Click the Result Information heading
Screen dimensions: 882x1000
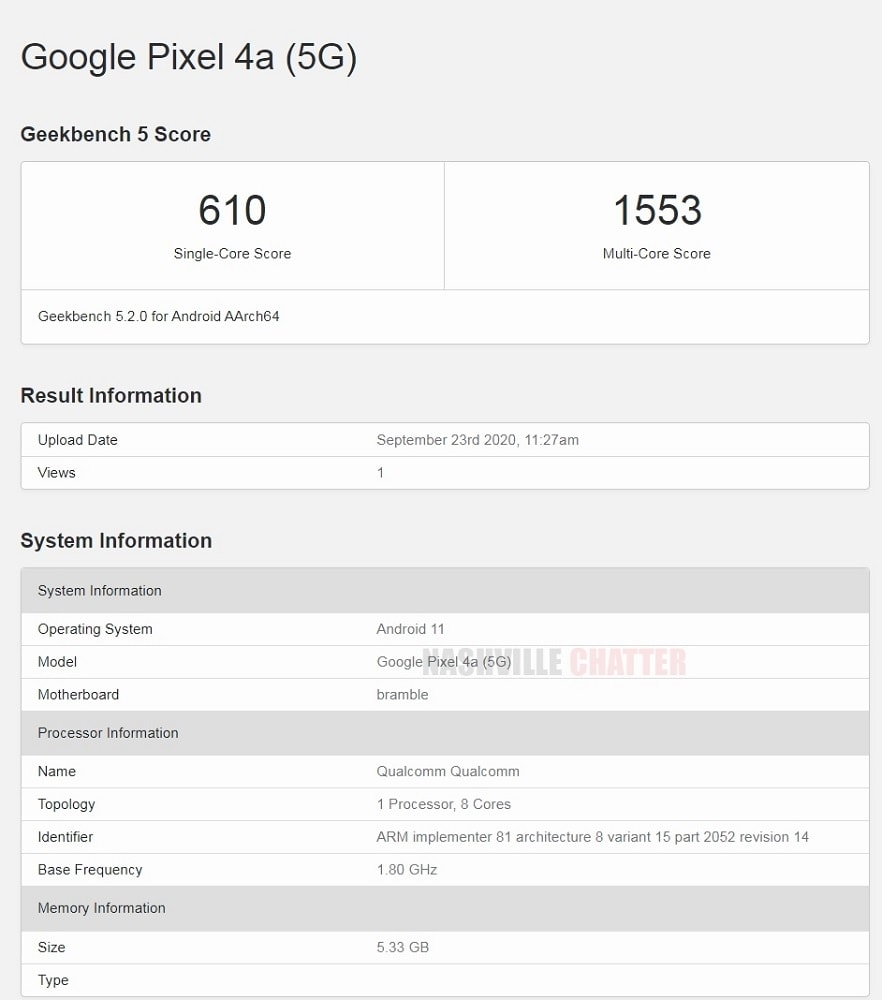point(111,395)
